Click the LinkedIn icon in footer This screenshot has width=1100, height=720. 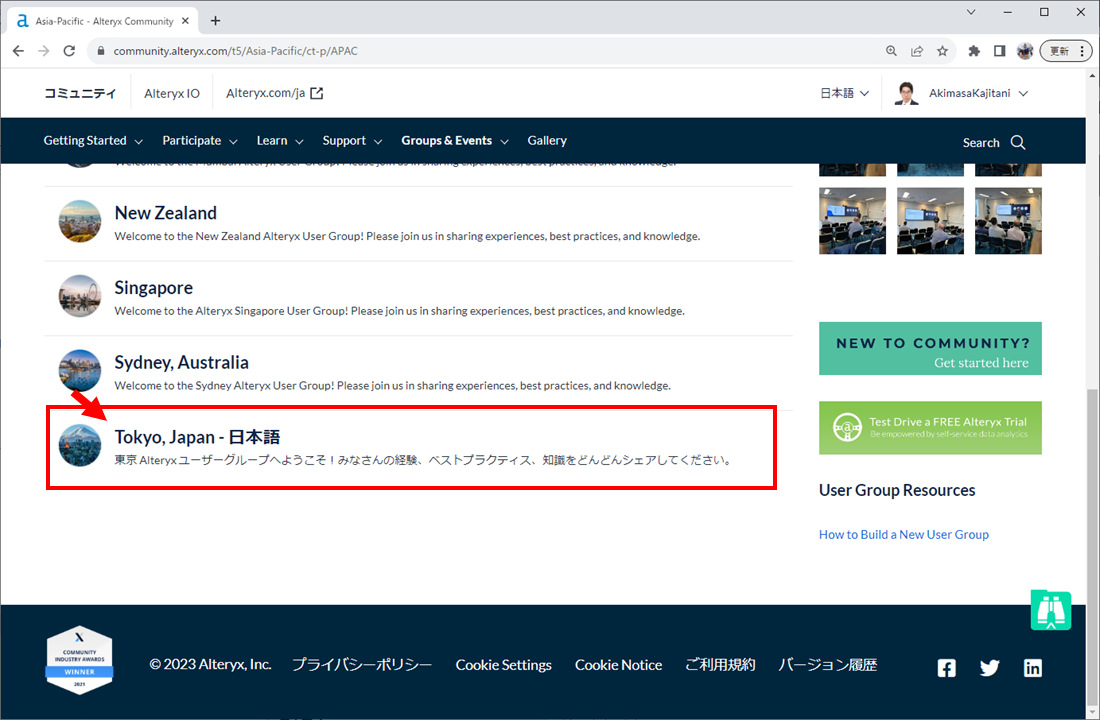click(1033, 668)
